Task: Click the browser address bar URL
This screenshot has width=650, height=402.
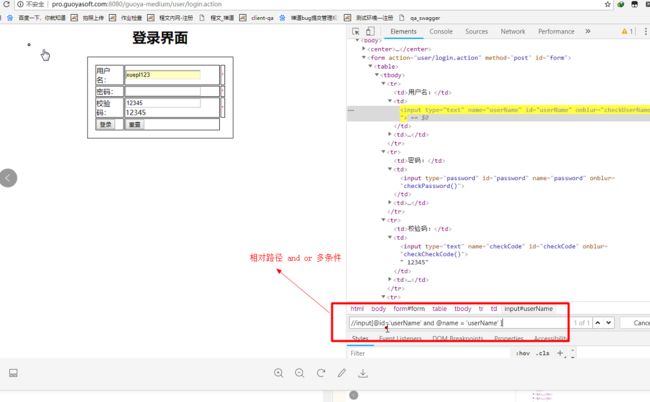Action: pos(137,4)
